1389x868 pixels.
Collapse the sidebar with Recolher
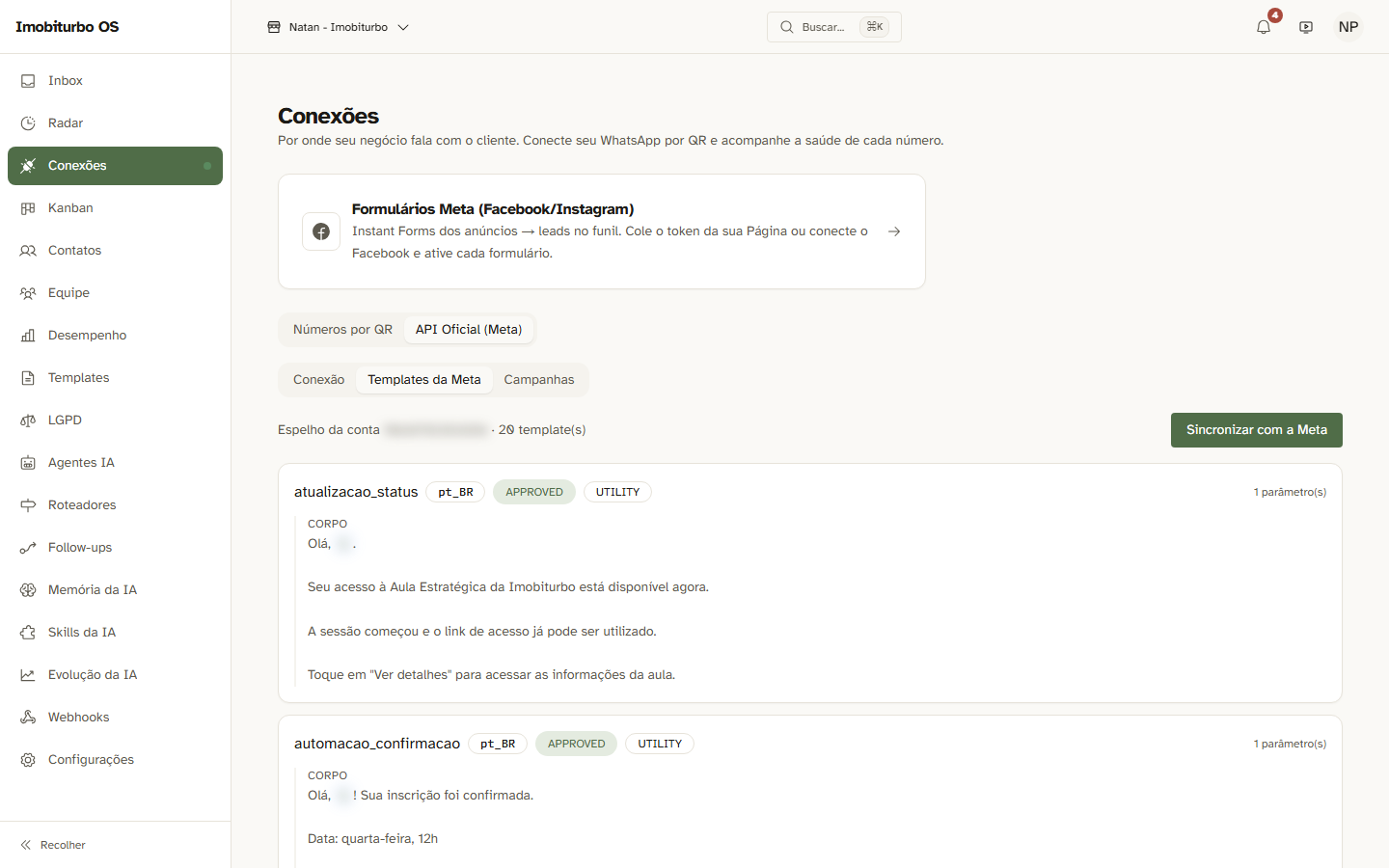[x=54, y=845]
